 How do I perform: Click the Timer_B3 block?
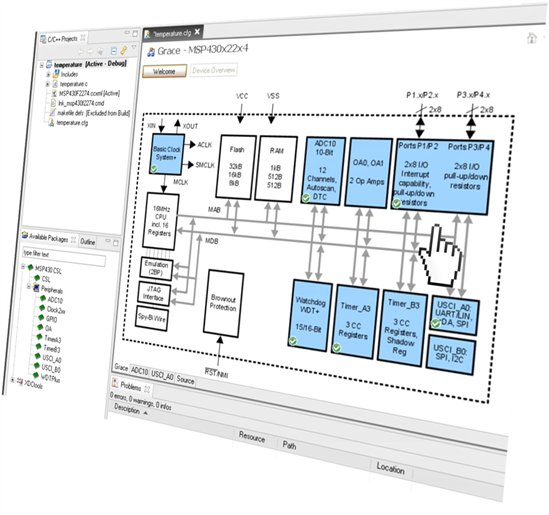point(402,328)
